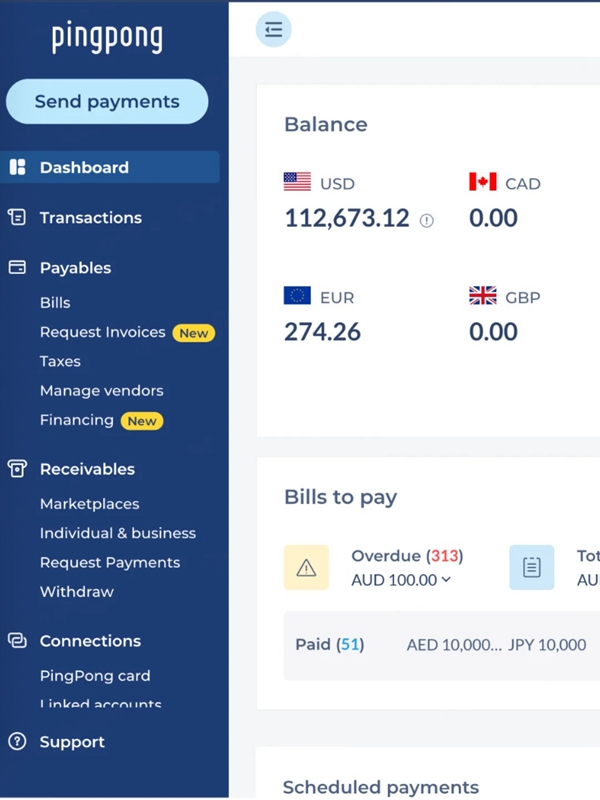This screenshot has height=800, width=600.
Task: Click the Overdue warning triangle icon
Action: tap(306, 567)
